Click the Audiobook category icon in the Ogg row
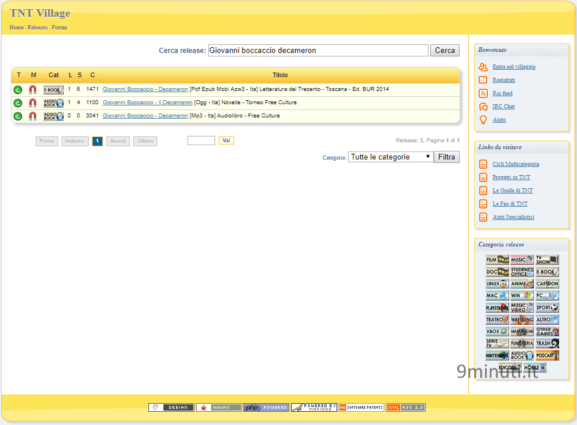Image resolution: width=577 pixels, height=425 pixels. coord(53,103)
